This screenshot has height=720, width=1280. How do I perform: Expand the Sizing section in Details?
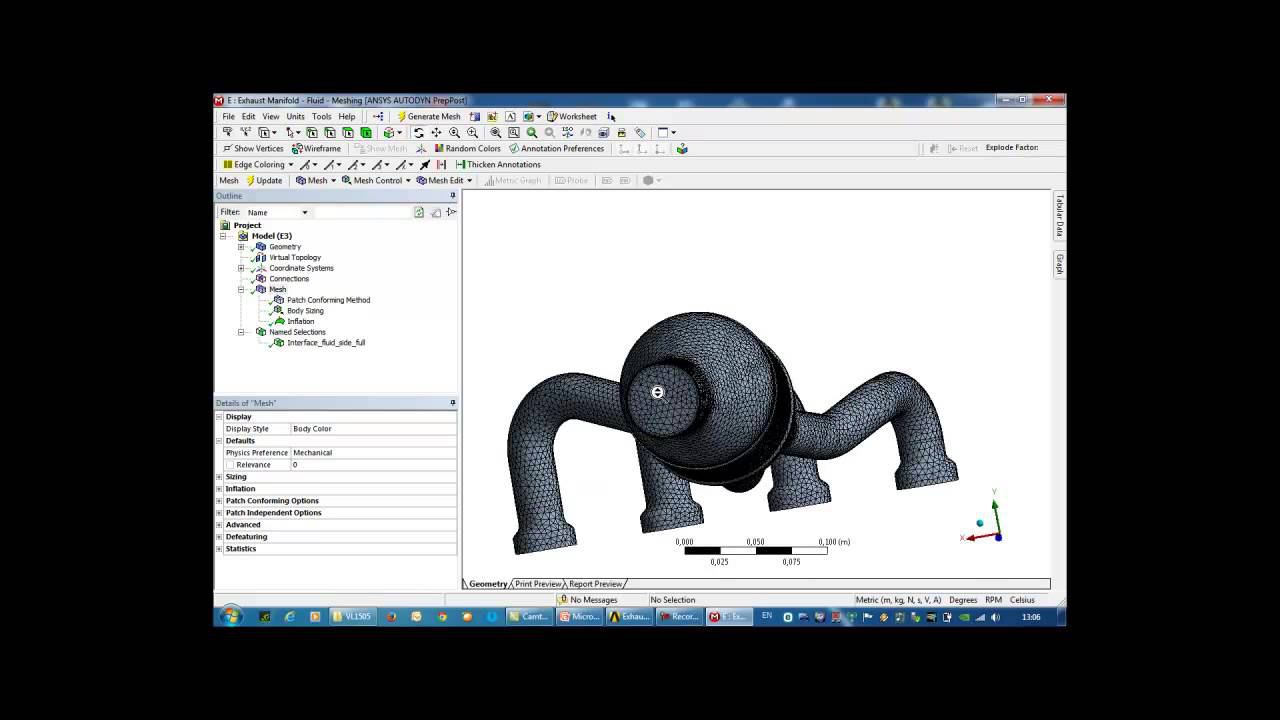[x=219, y=477]
